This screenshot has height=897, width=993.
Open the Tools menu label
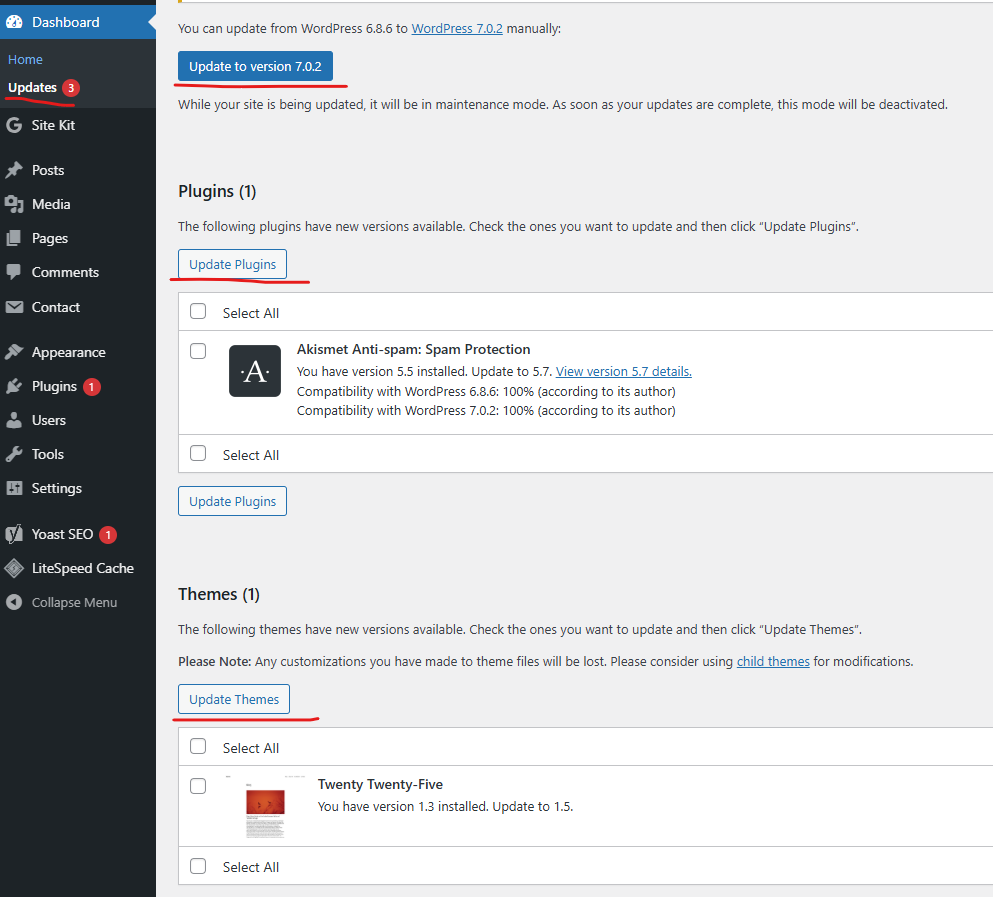(47, 454)
